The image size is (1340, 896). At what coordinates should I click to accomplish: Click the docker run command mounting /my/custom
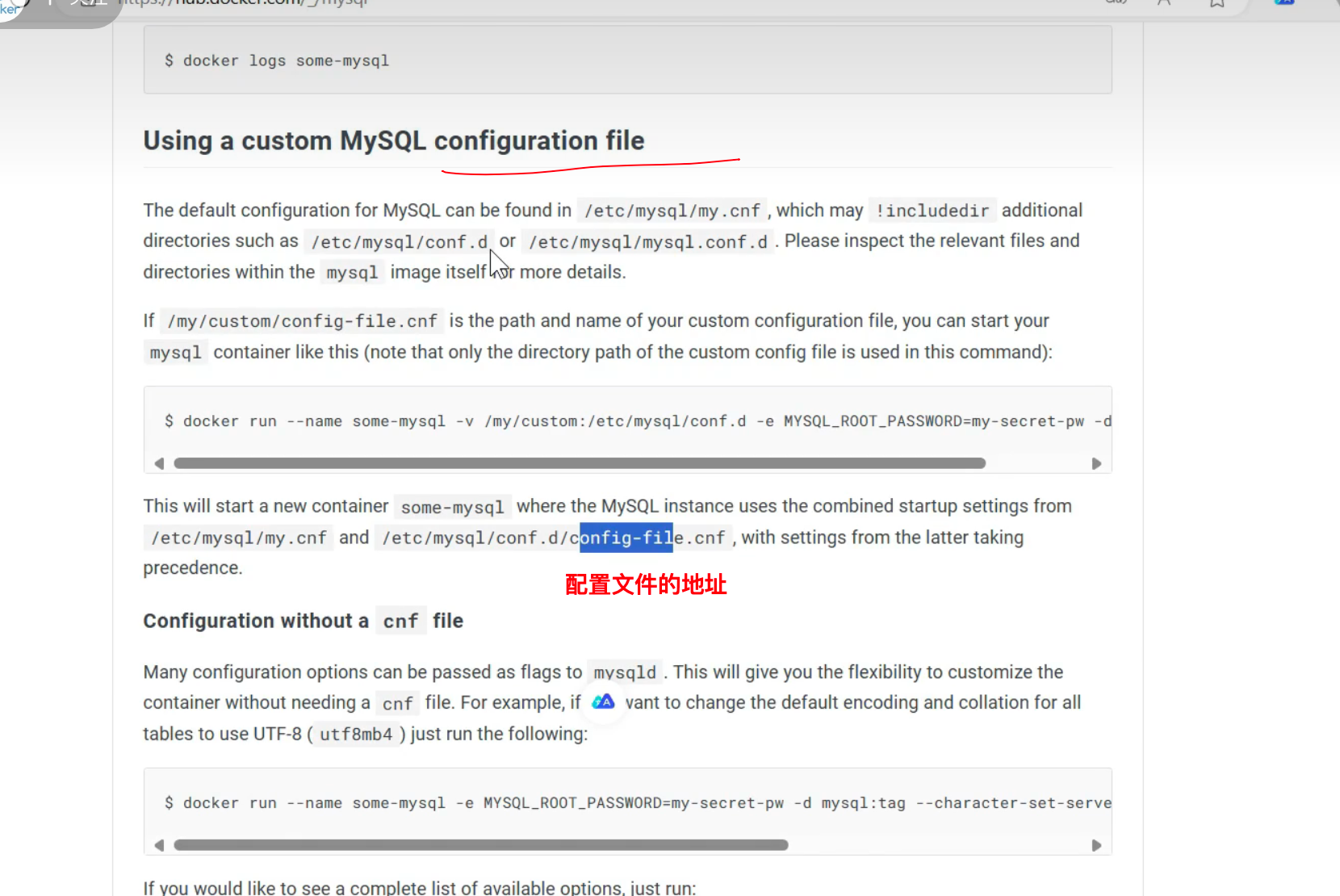tap(638, 421)
